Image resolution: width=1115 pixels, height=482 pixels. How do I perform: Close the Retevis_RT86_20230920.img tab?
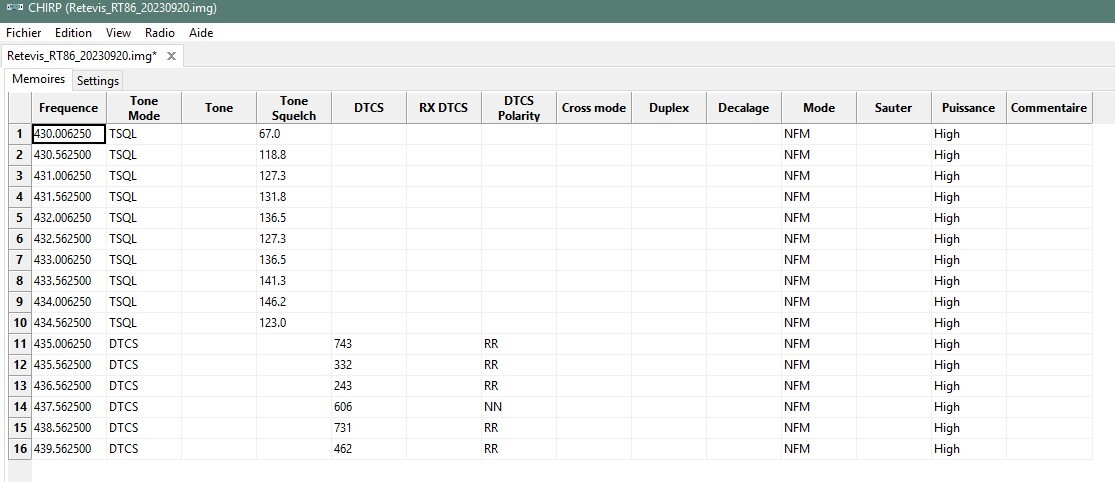tap(171, 56)
